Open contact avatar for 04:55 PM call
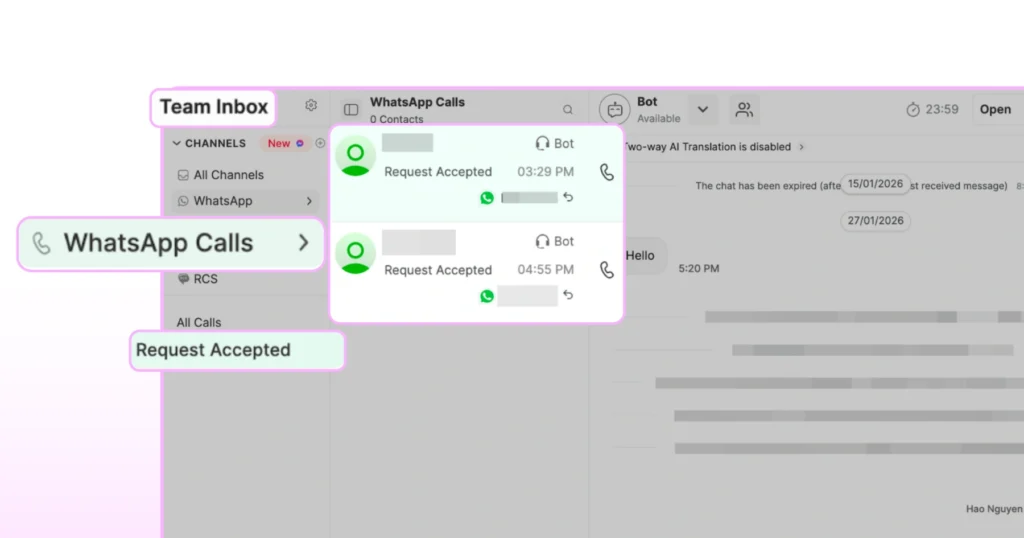The width and height of the screenshot is (1024, 538). pos(355,253)
